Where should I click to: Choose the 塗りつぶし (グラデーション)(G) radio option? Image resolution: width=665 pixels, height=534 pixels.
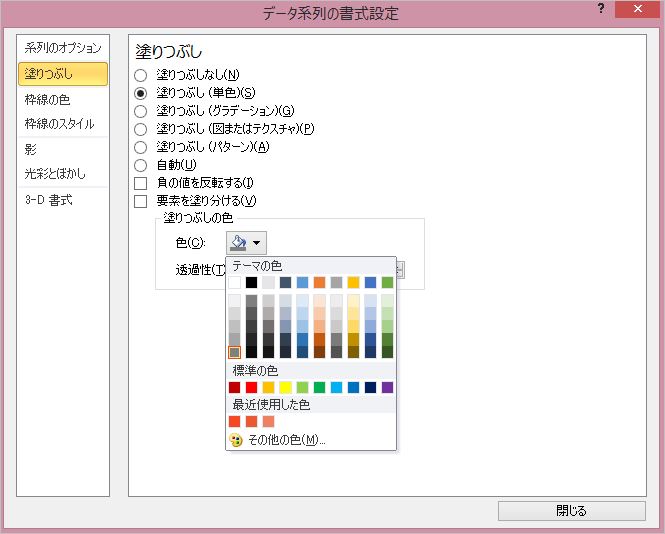click(x=140, y=111)
